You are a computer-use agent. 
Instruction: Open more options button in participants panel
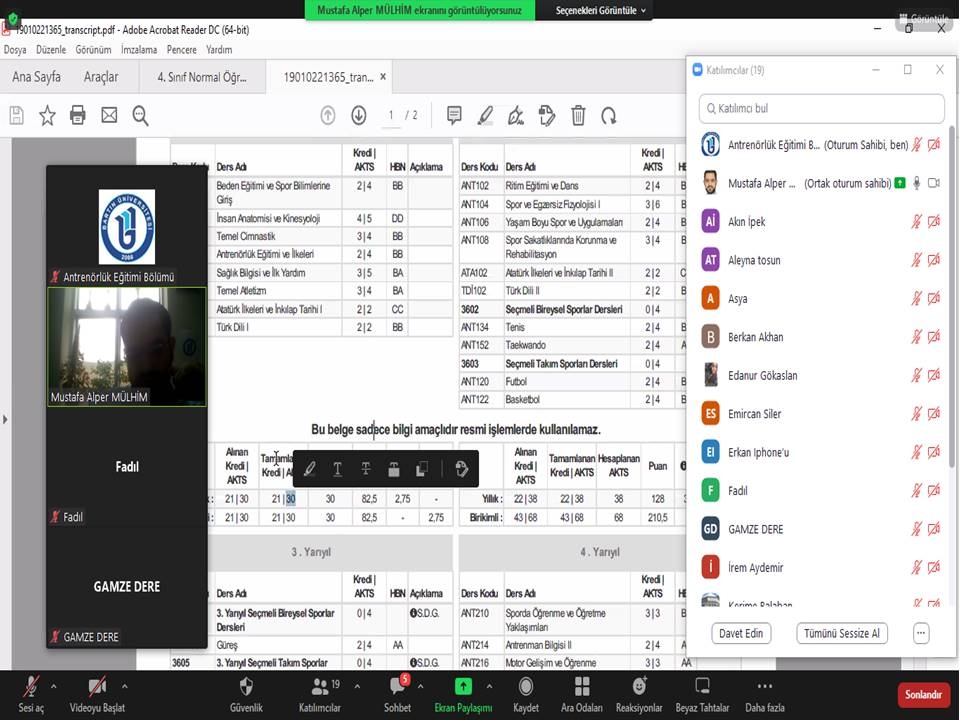[921, 633]
